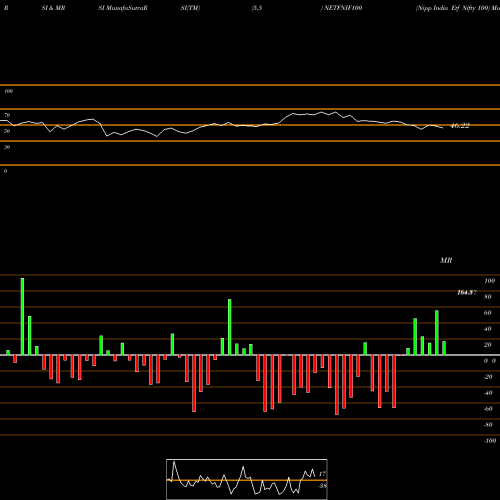The width and height of the screenshot is (500, 500).
Task: Click the MR axis label '80'
Action: [488, 297]
